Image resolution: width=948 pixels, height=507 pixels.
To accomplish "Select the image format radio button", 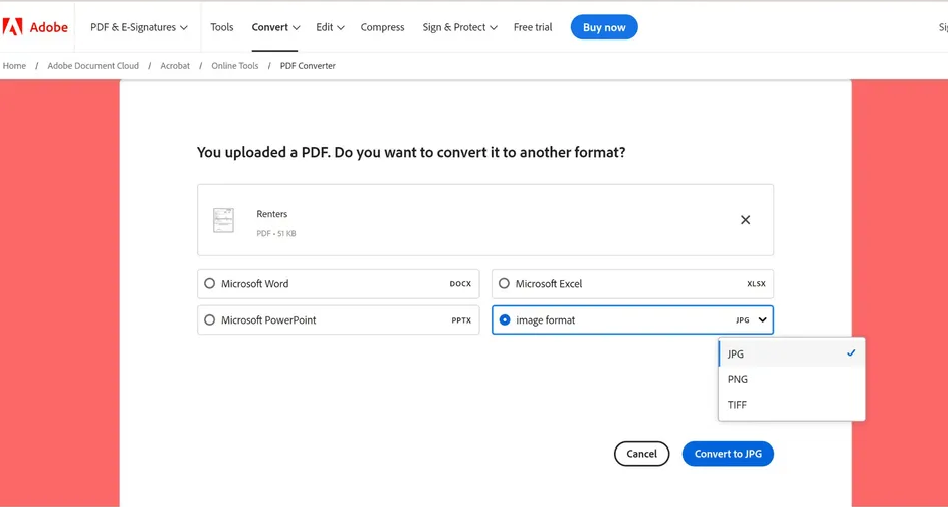I will click(x=505, y=321).
